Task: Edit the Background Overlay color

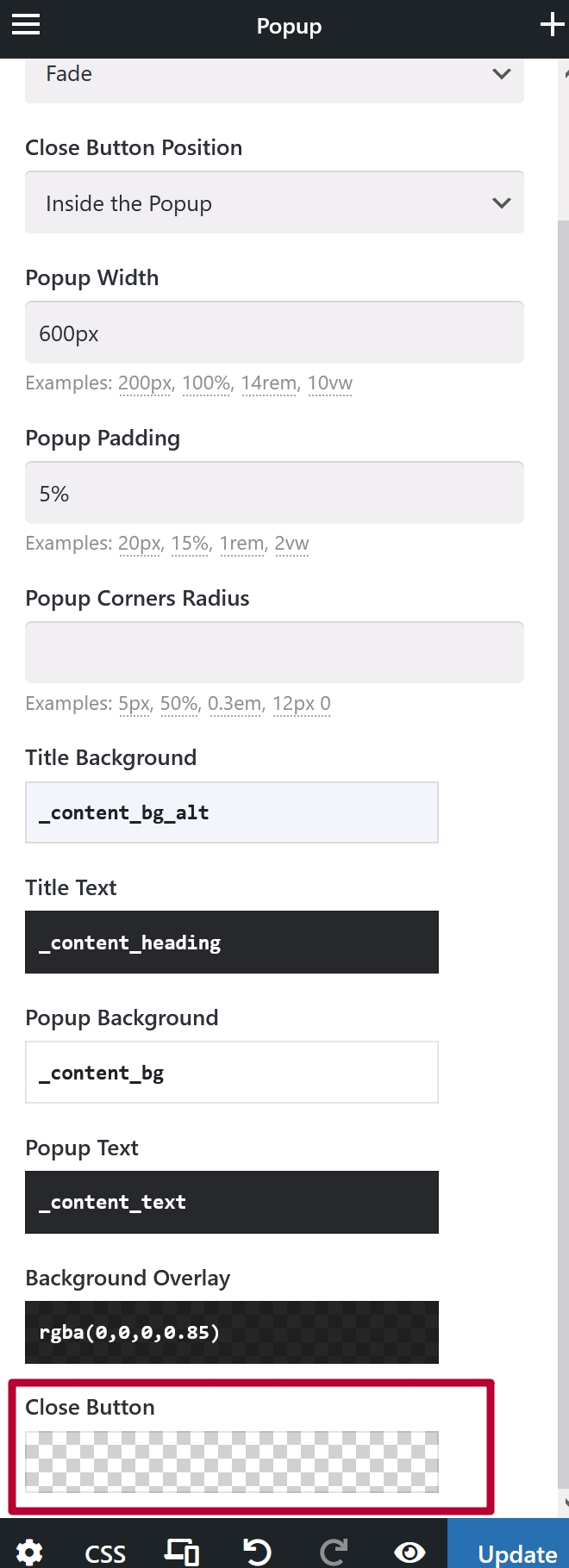Action: tap(231, 1332)
